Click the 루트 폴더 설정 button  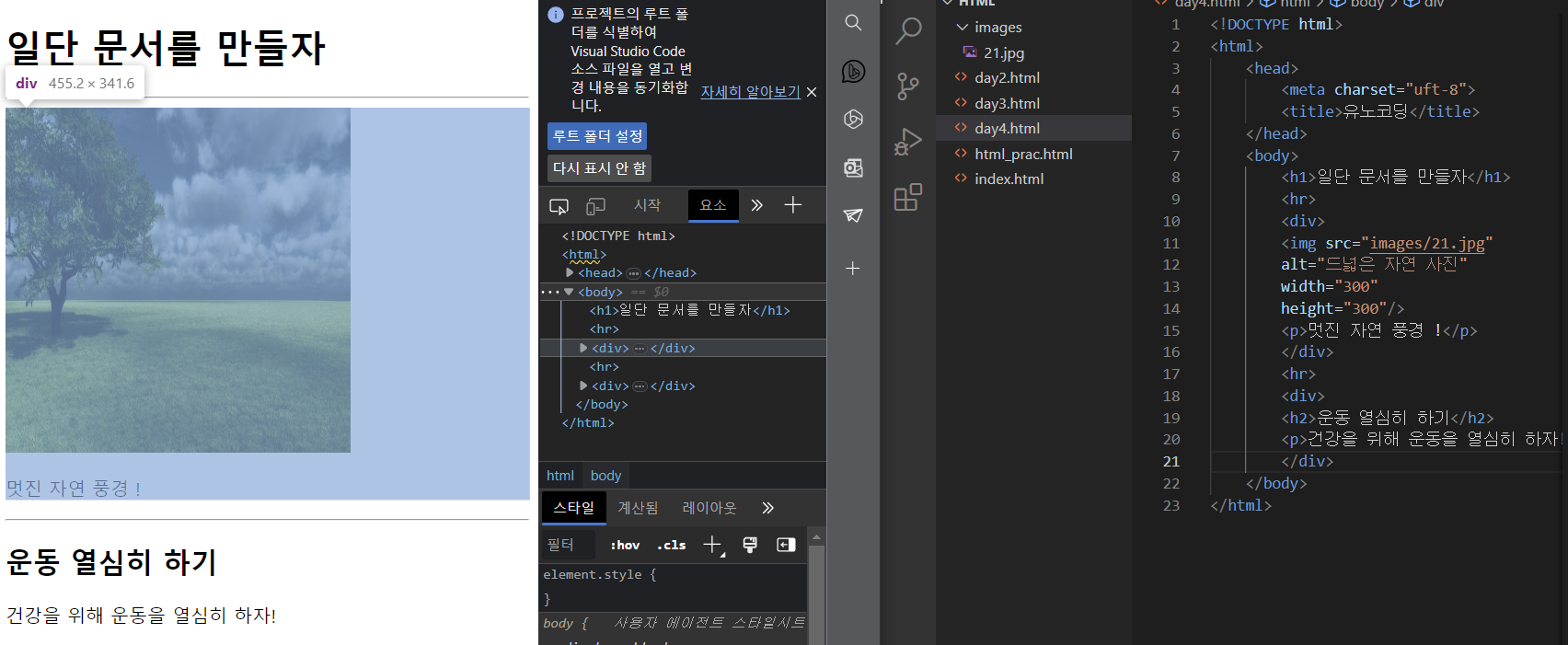597,136
